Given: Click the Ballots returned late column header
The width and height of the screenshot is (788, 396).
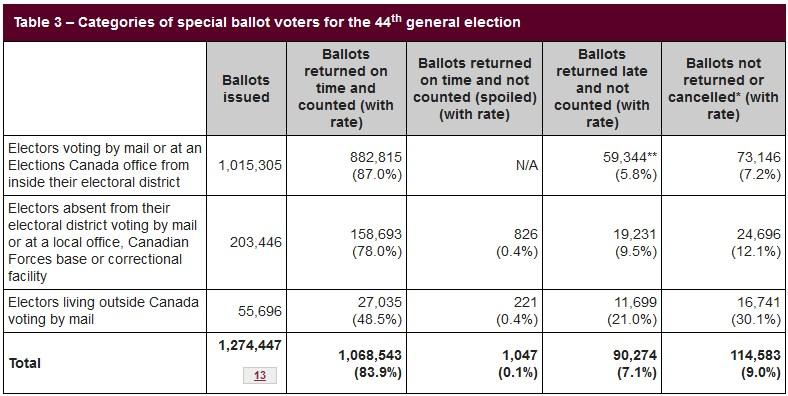Looking at the screenshot, I should (602, 88).
